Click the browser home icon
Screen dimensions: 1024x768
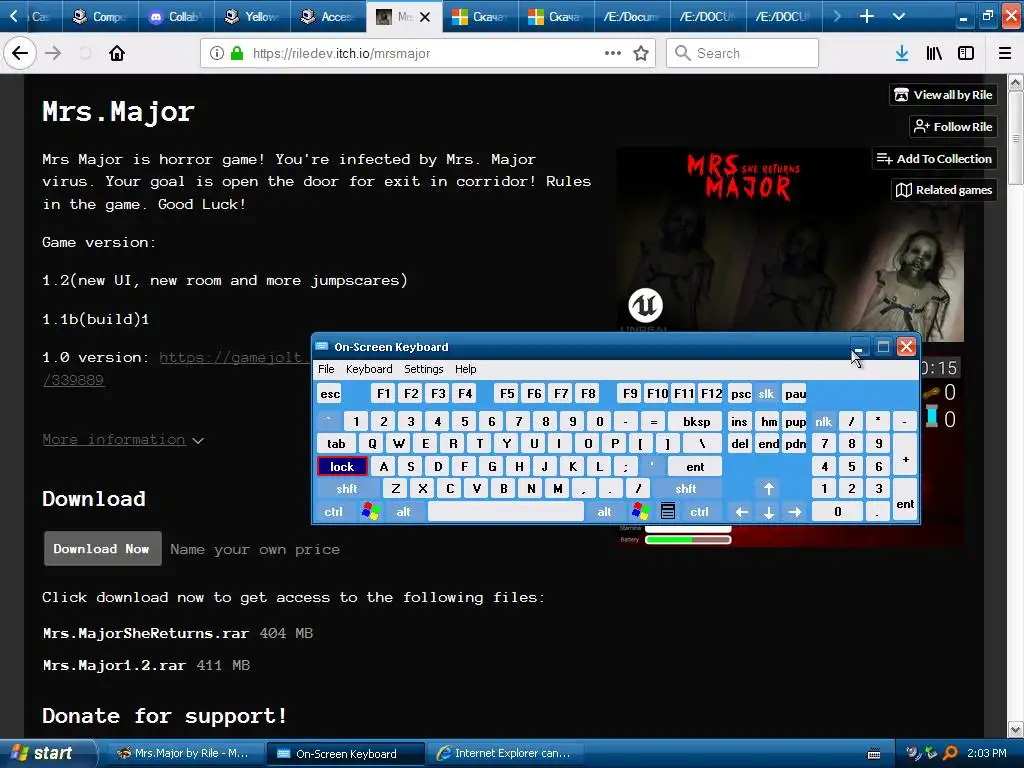click(x=117, y=53)
